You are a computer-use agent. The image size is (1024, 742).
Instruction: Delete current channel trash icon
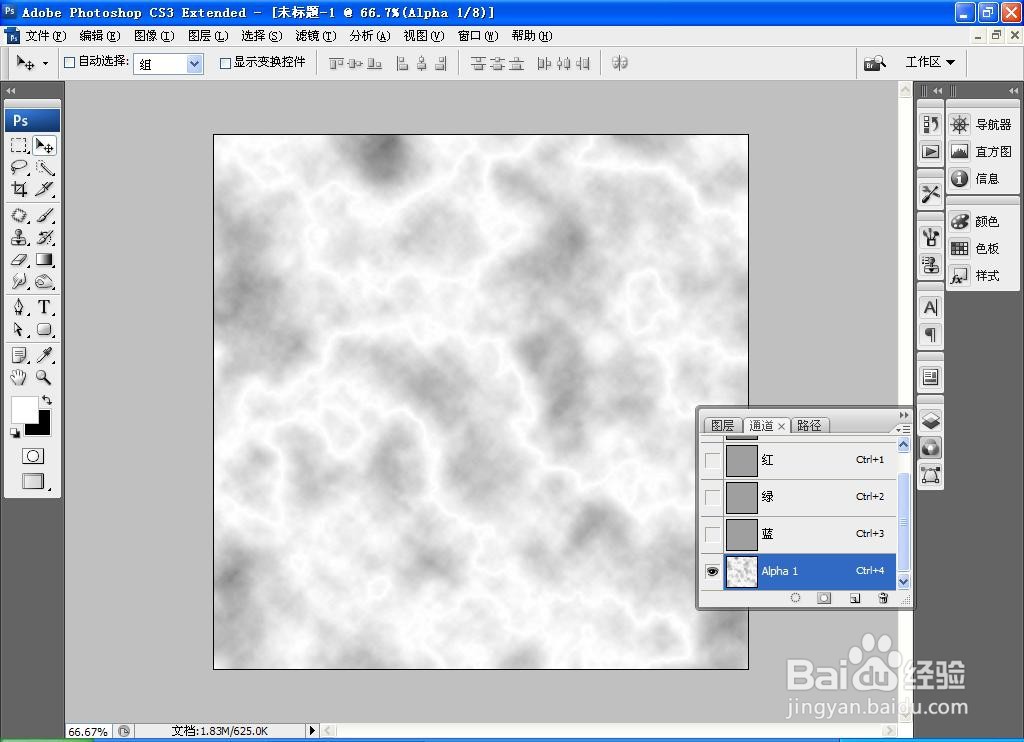[x=883, y=598]
